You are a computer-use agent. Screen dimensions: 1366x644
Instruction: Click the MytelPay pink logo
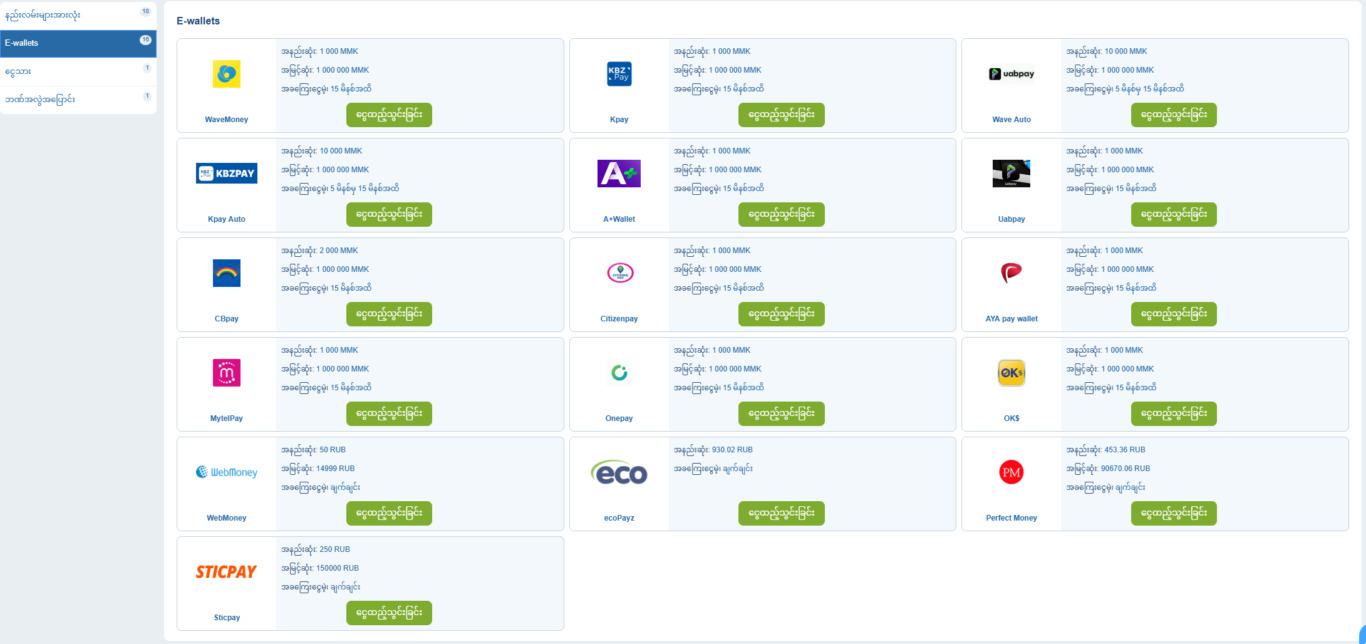(x=226, y=373)
